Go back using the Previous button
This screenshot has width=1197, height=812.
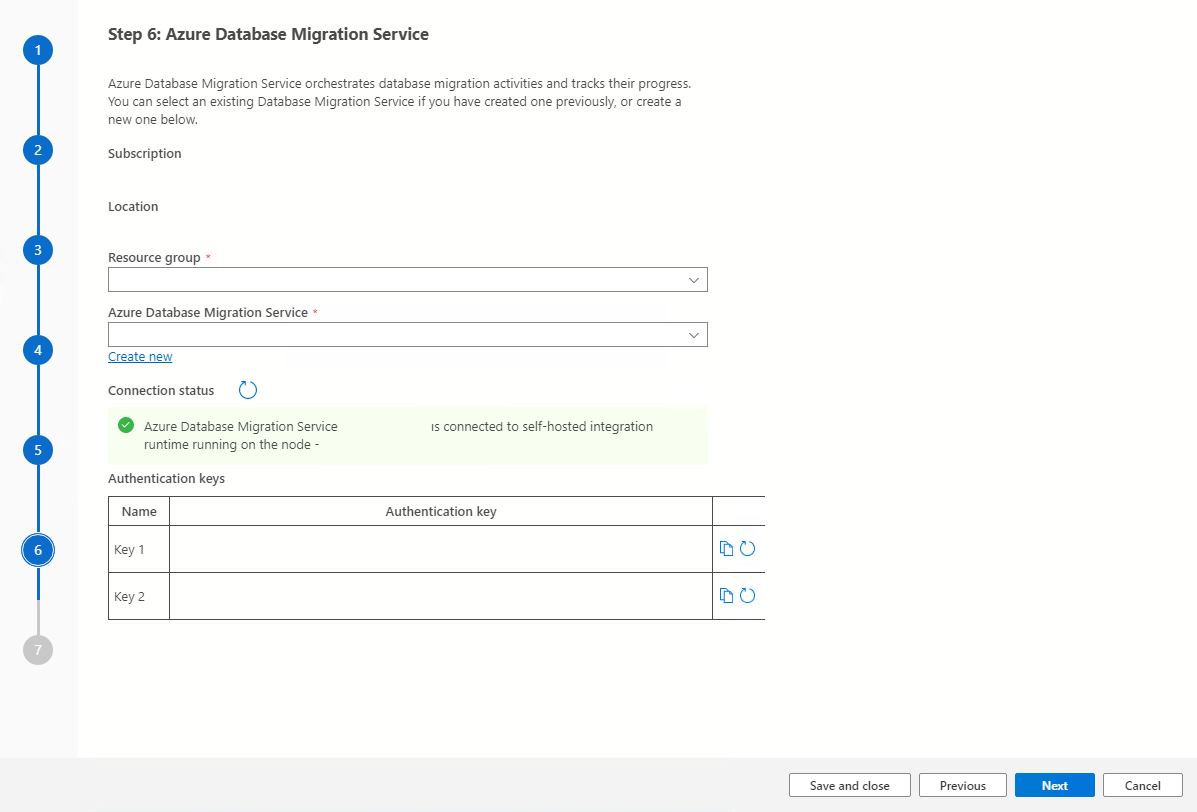click(x=962, y=785)
